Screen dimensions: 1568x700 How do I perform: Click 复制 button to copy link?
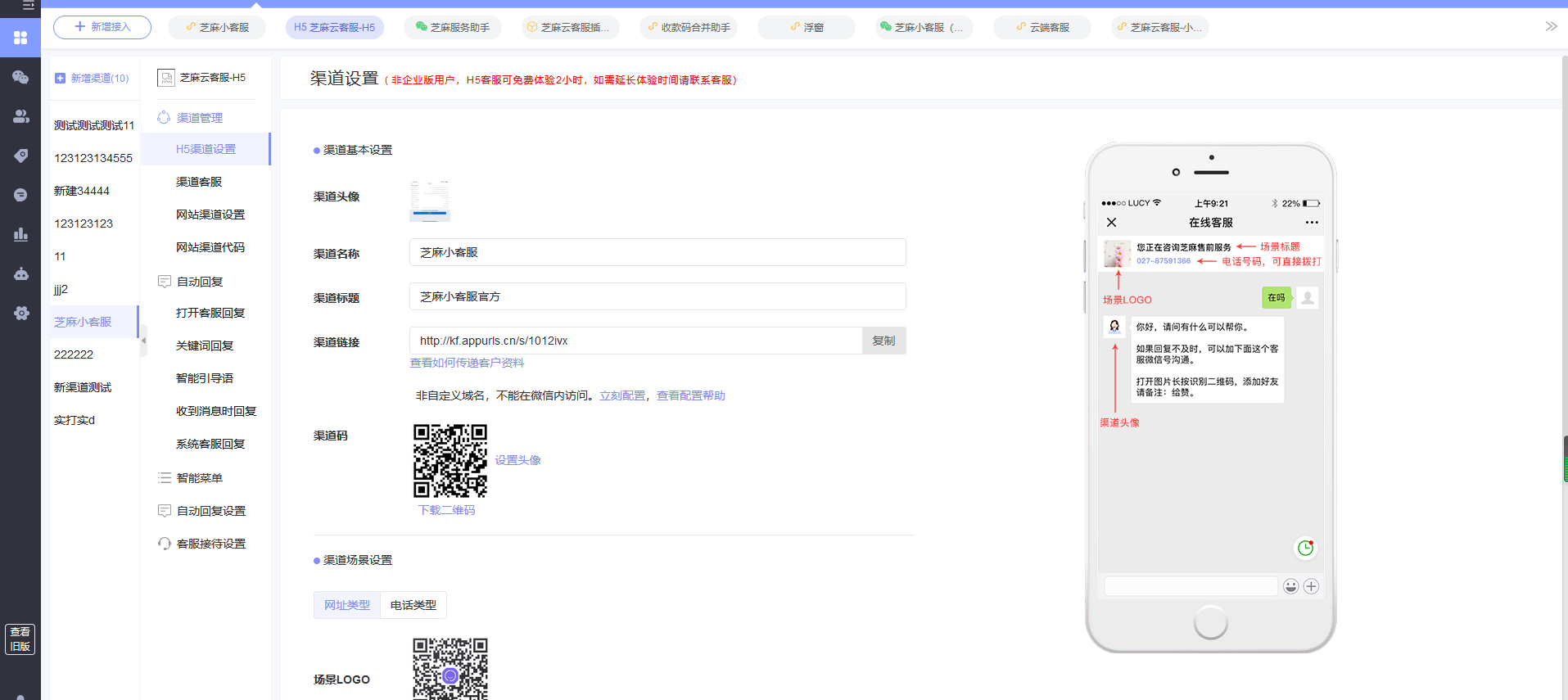(x=884, y=341)
